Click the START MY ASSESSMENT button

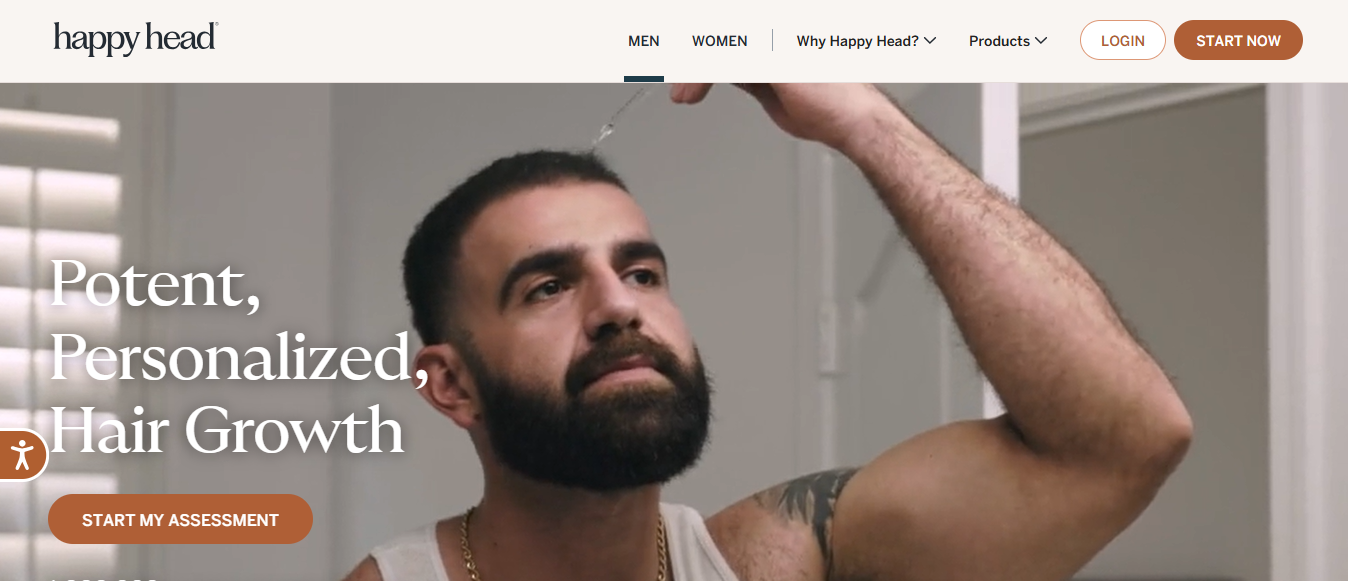[180, 519]
